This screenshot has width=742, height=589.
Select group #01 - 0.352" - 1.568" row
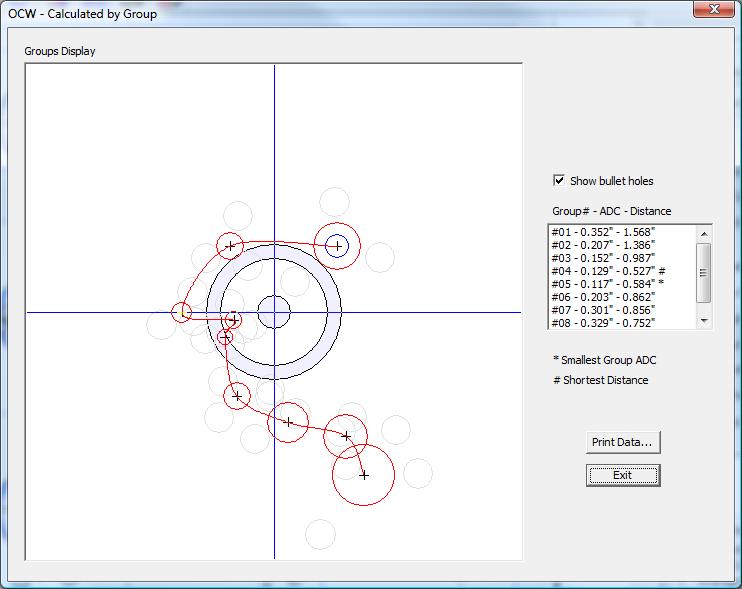click(x=622, y=232)
